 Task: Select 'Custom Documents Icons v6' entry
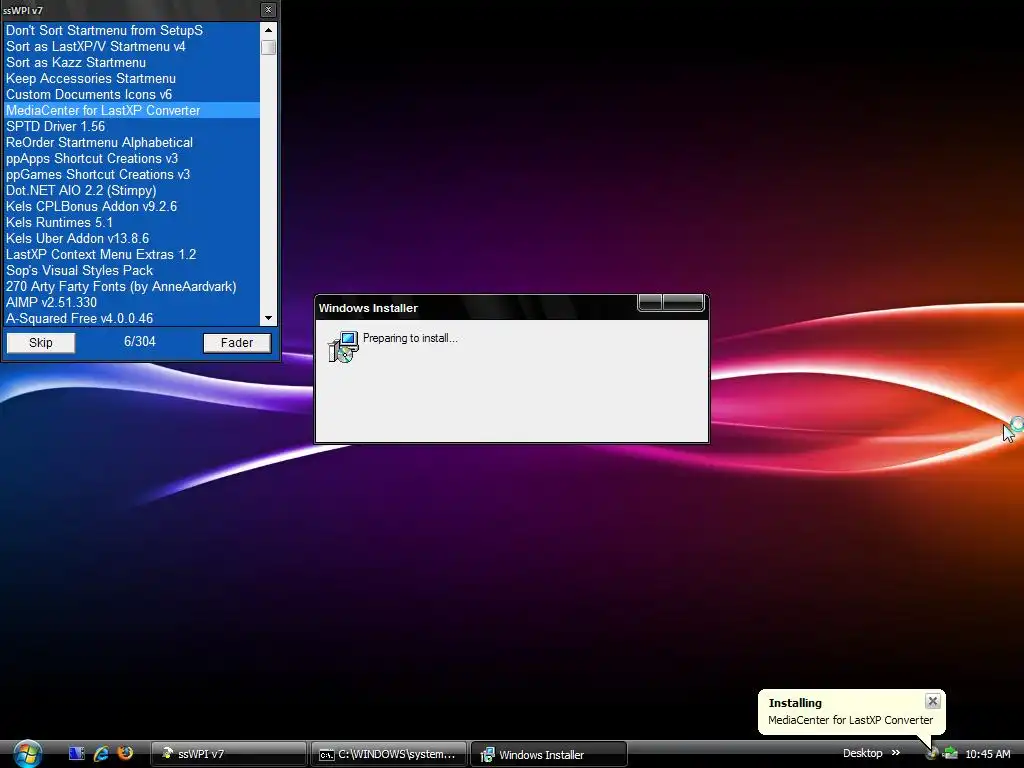point(132,94)
